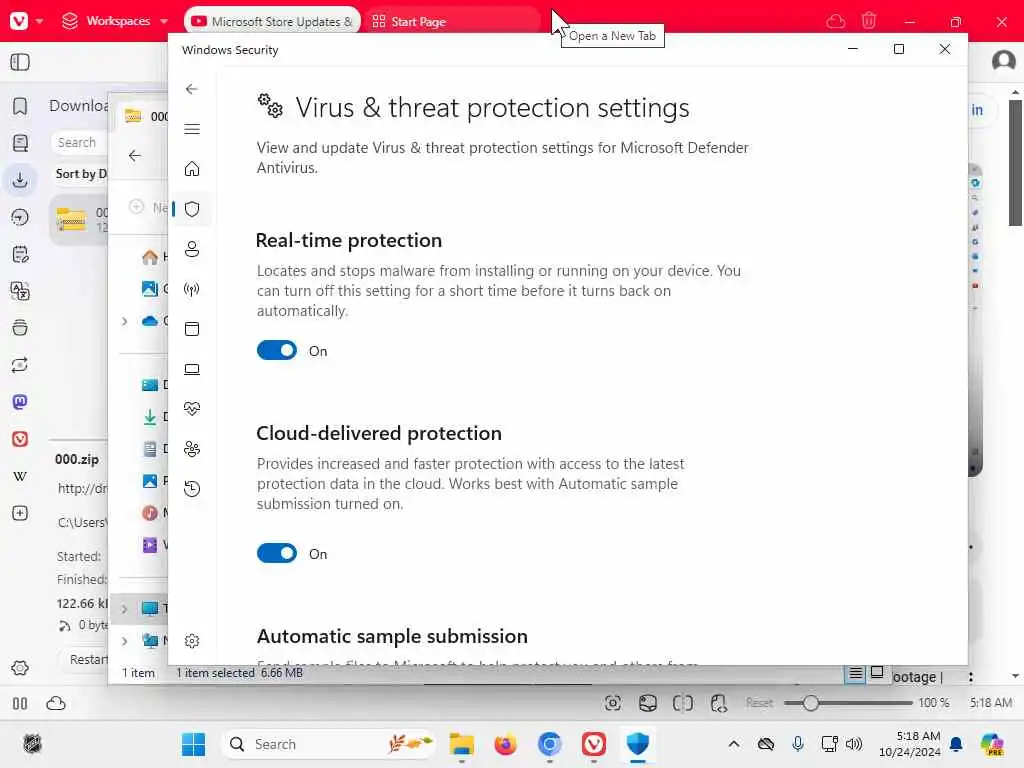
Task: Show hidden system tray icons
Action: 734,744
